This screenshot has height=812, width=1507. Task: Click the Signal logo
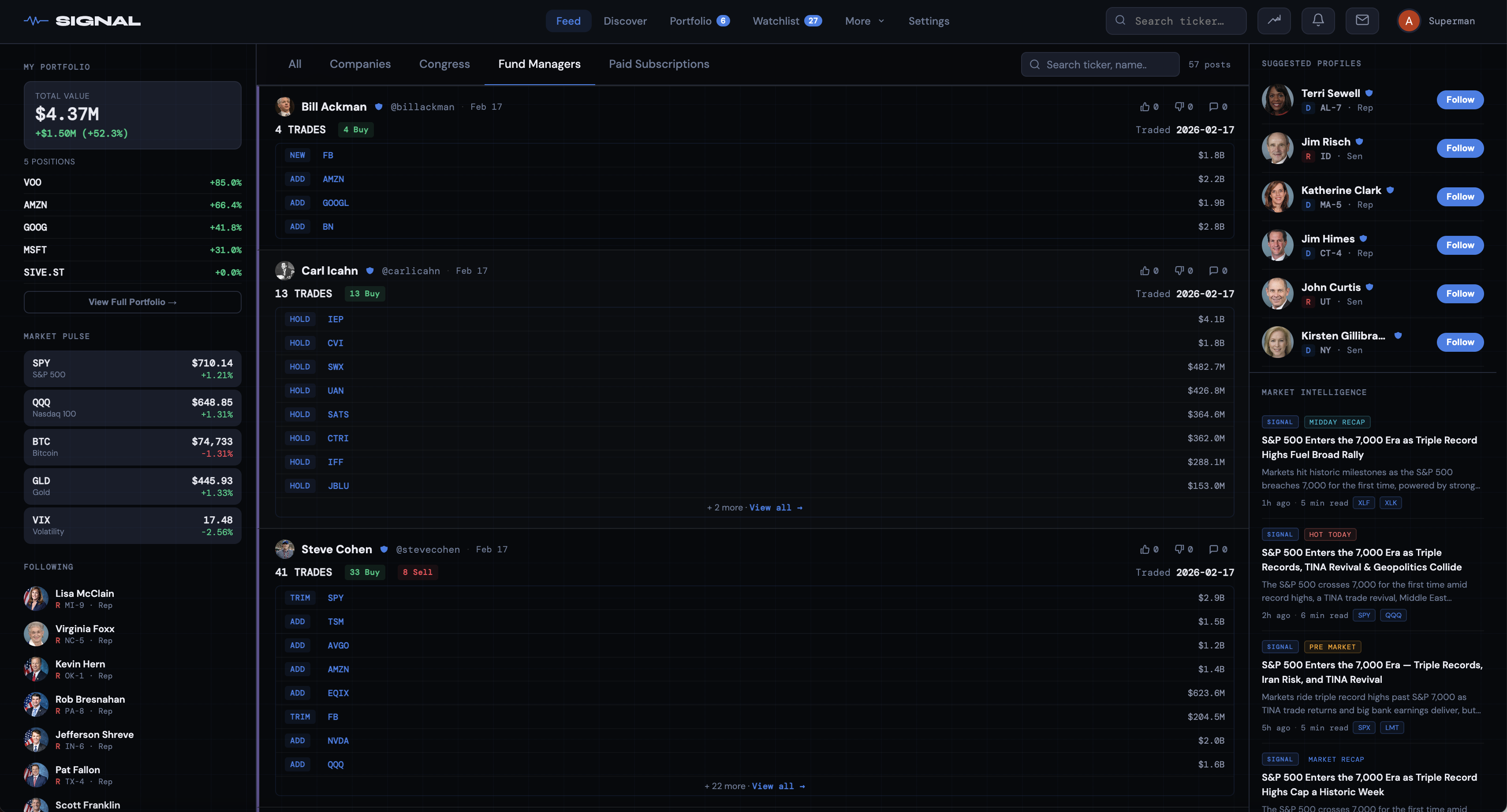[82, 20]
